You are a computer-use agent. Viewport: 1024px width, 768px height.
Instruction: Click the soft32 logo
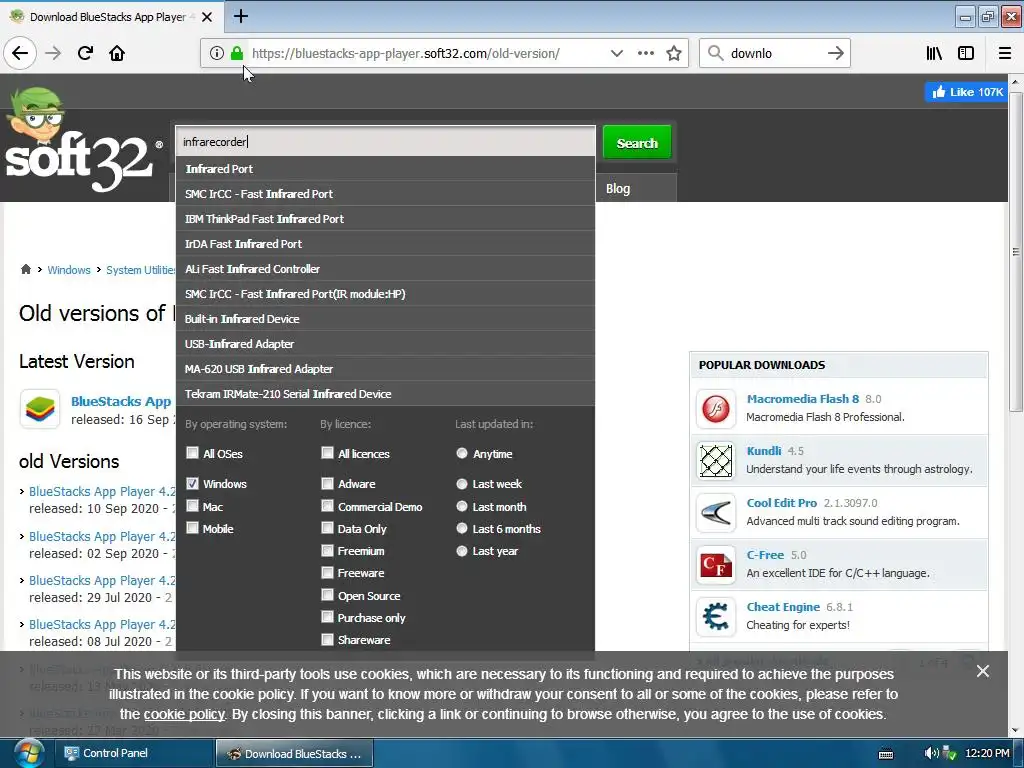click(82, 140)
